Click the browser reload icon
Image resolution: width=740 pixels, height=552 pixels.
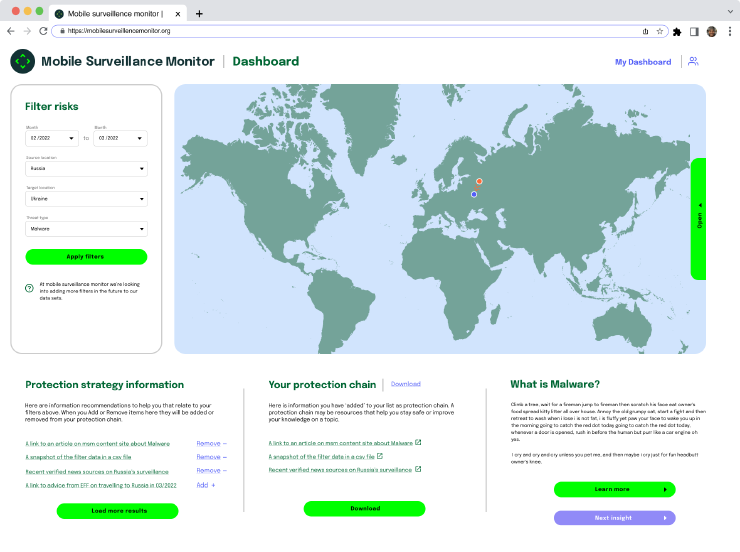43,31
